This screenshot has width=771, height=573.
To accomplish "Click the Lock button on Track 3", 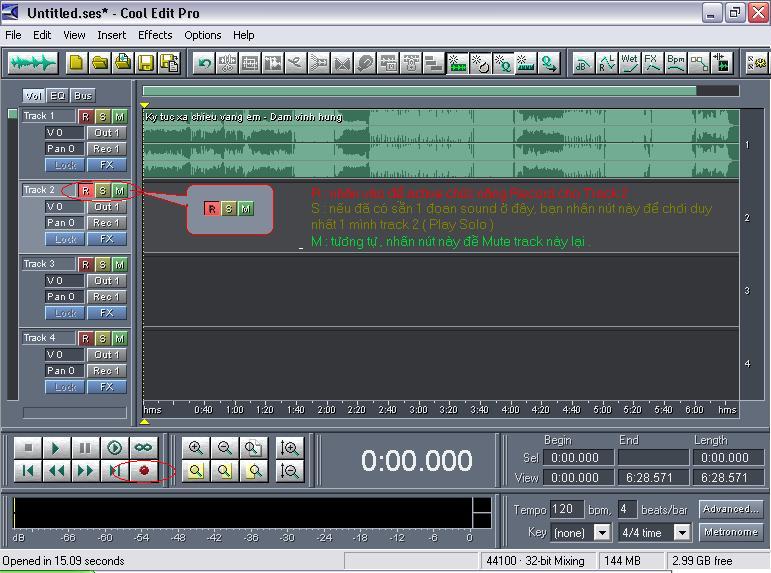I will (x=65, y=313).
